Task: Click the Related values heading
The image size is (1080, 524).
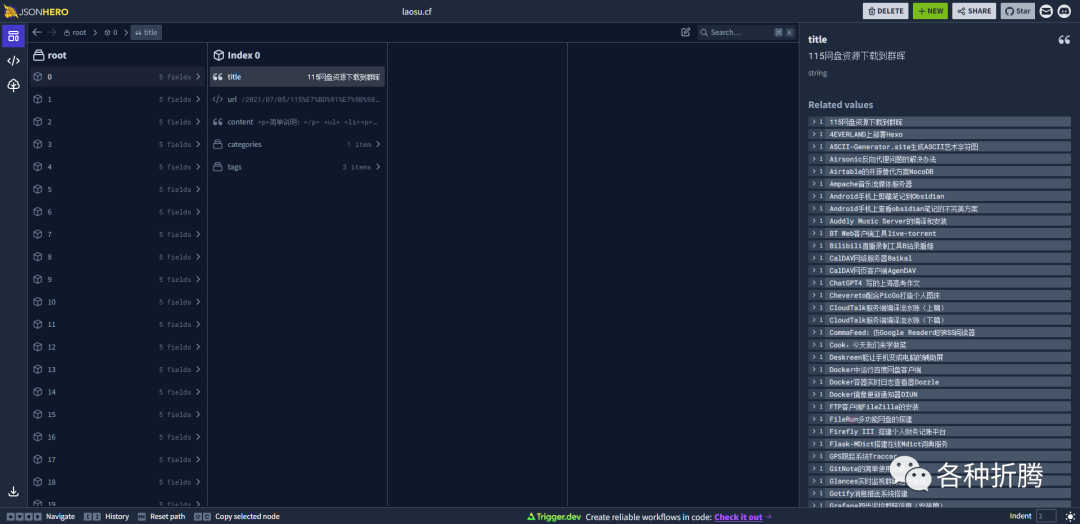Action: (x=840, y=105)
